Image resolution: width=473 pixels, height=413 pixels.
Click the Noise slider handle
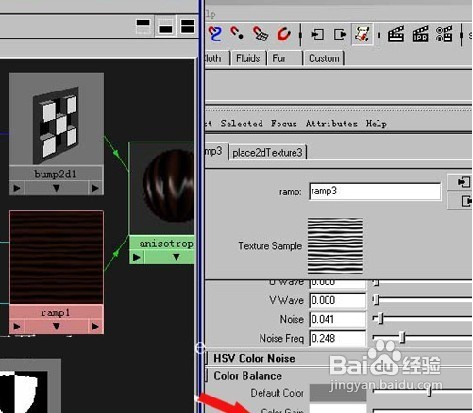(381, 319)
